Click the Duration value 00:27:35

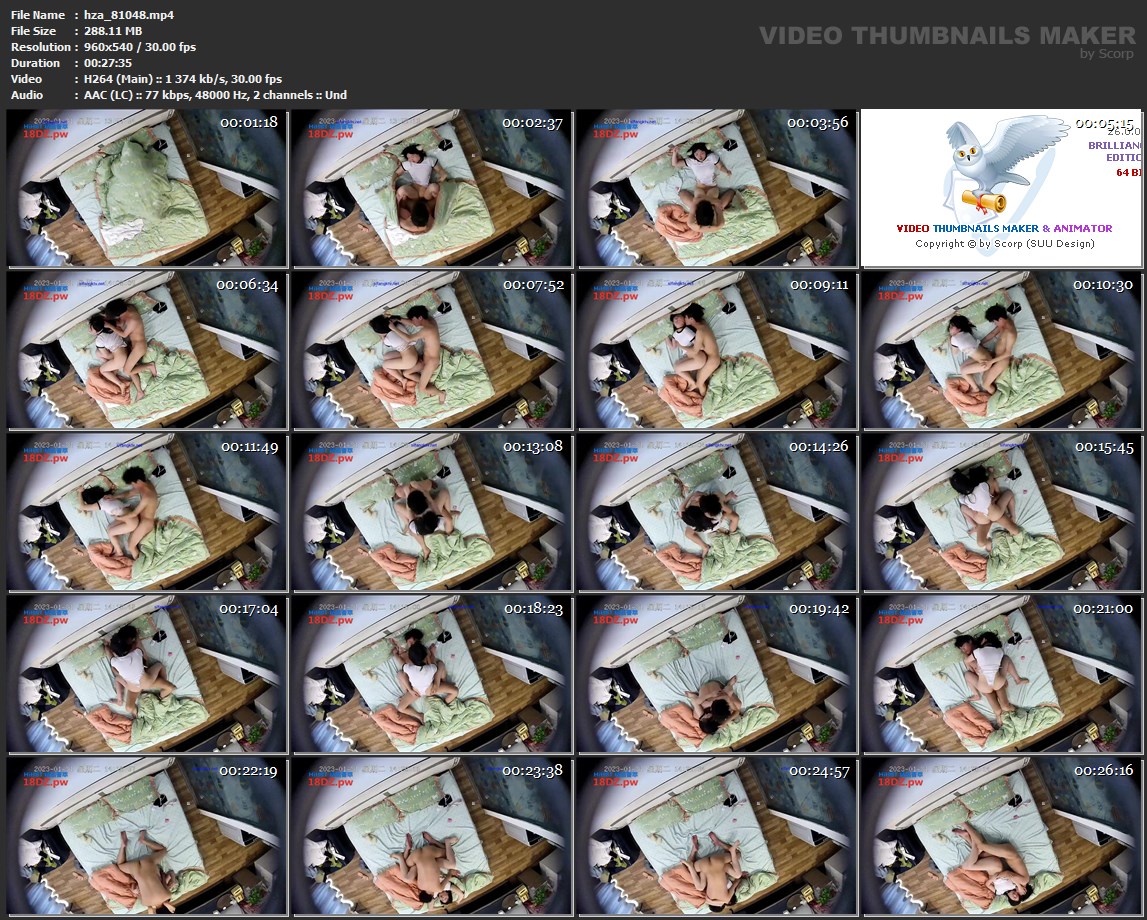pos(111,63)
